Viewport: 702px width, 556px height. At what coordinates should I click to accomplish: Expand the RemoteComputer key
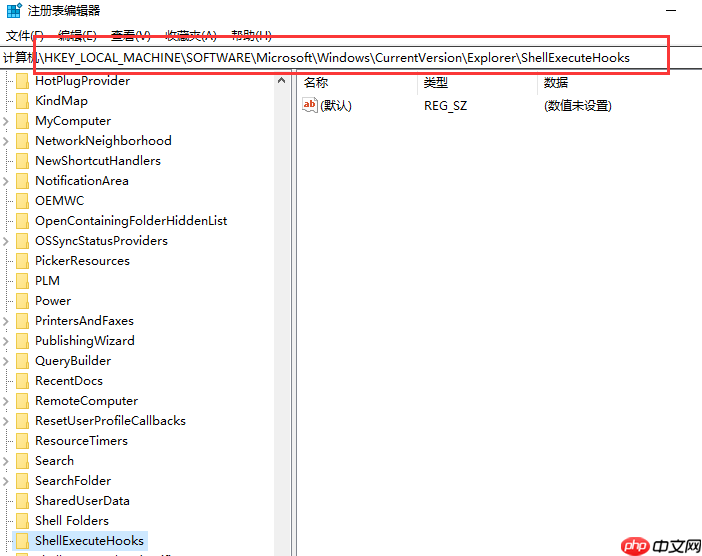click(x=6, y=401)
